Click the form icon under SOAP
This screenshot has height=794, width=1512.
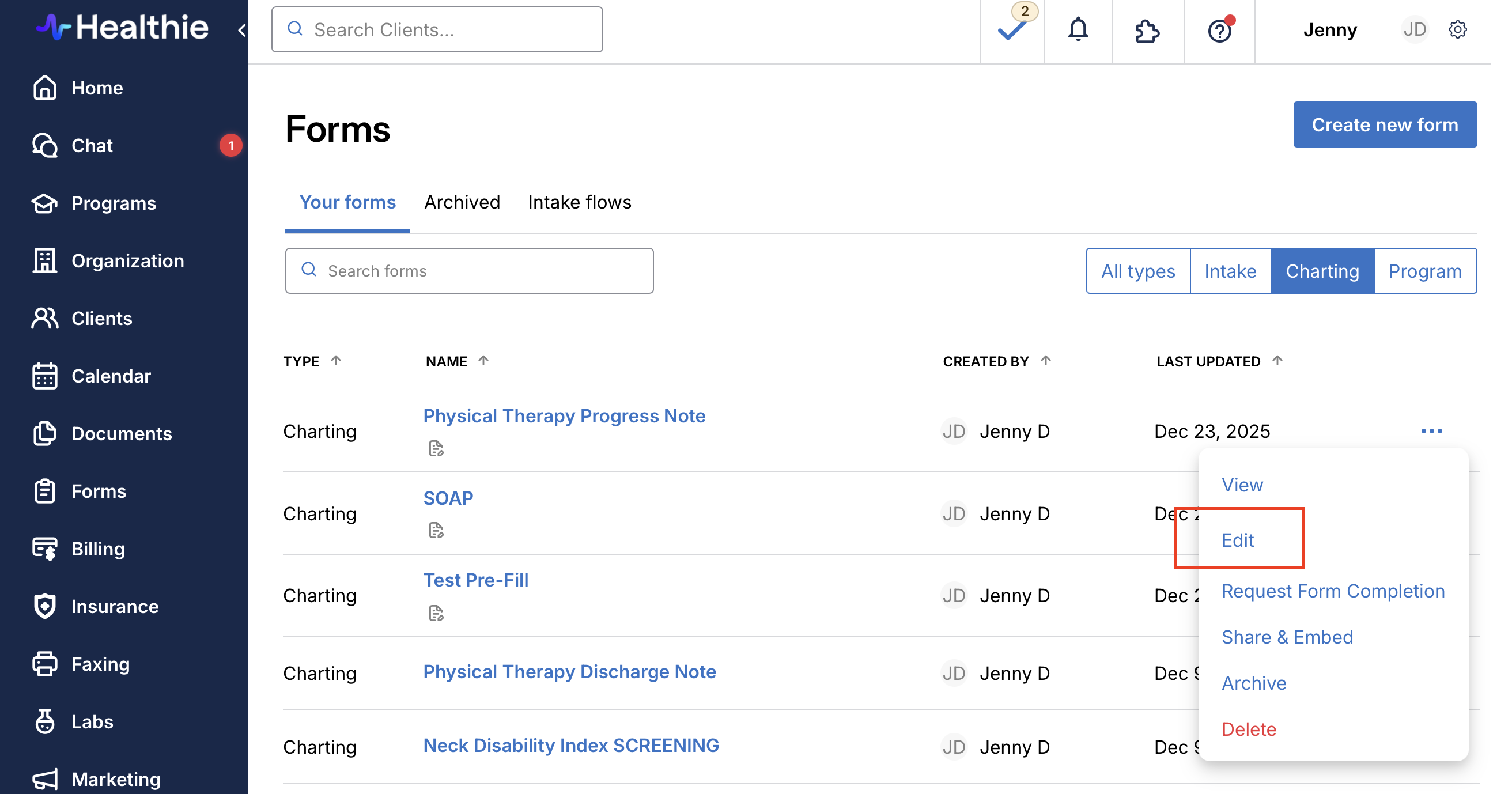tap(436, 531)
